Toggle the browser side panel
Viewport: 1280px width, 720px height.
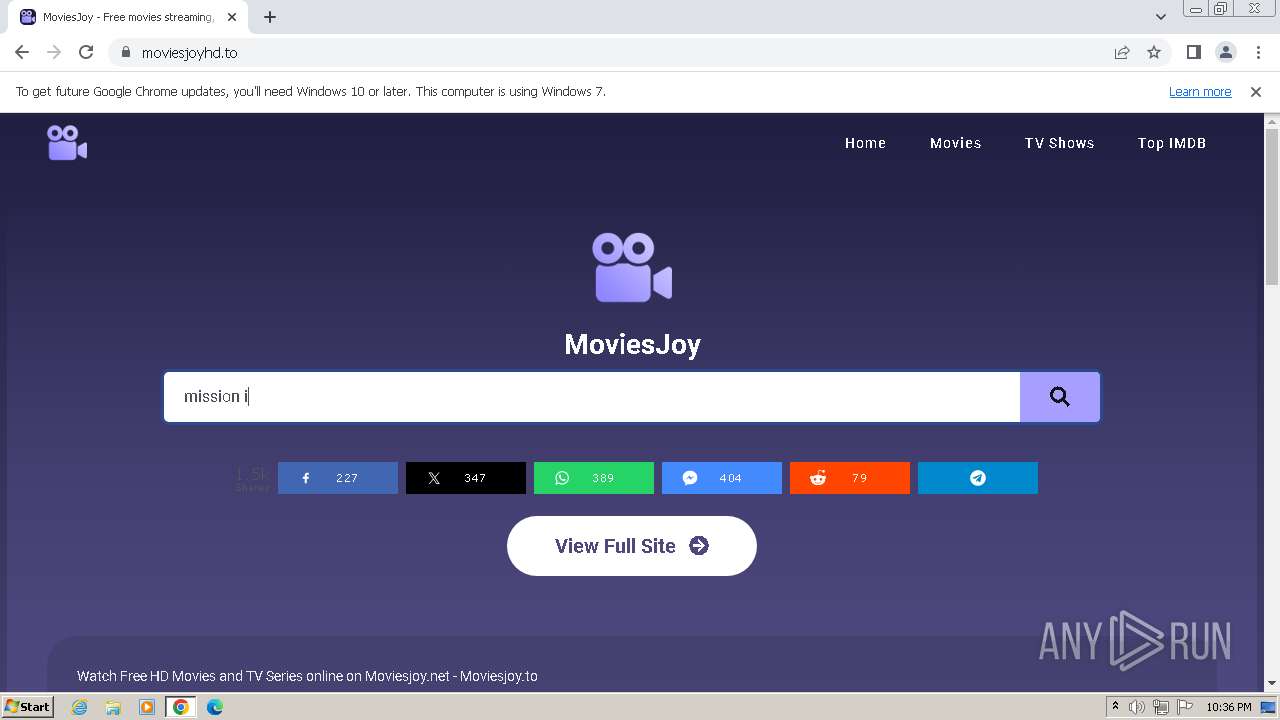1194,52
